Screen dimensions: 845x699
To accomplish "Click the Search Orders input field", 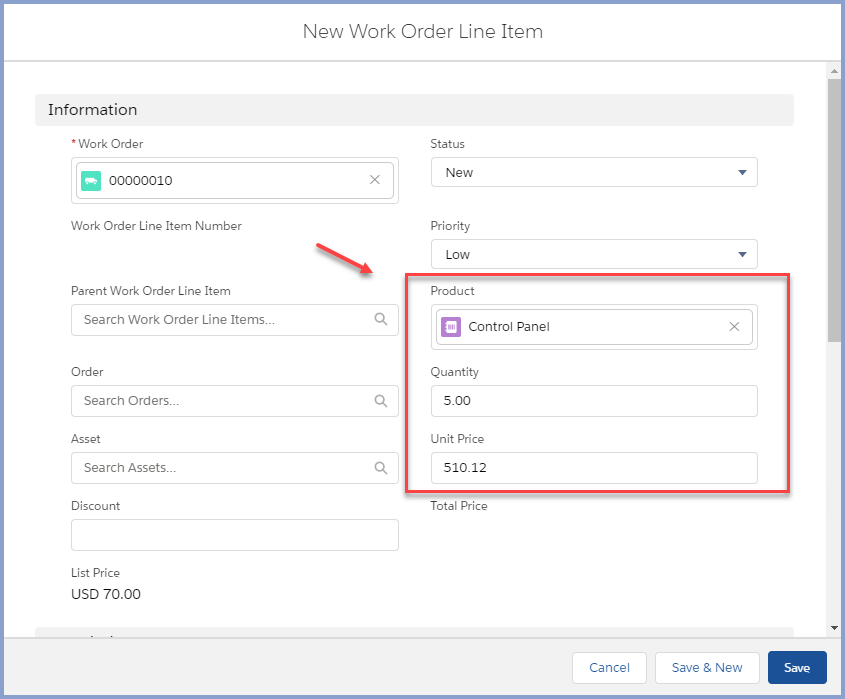I will point(234,401).
